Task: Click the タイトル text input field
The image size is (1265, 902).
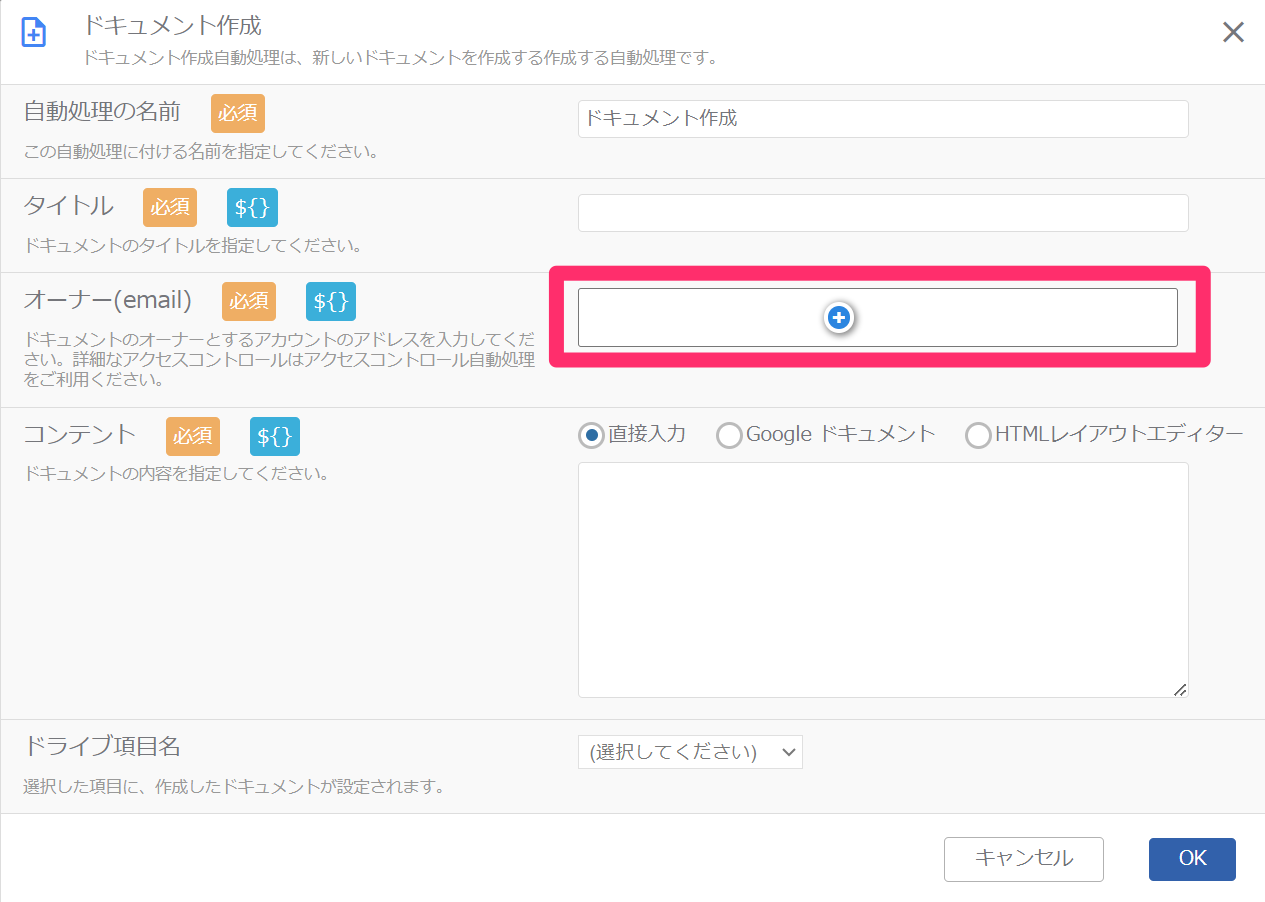Action: (883, 213)
